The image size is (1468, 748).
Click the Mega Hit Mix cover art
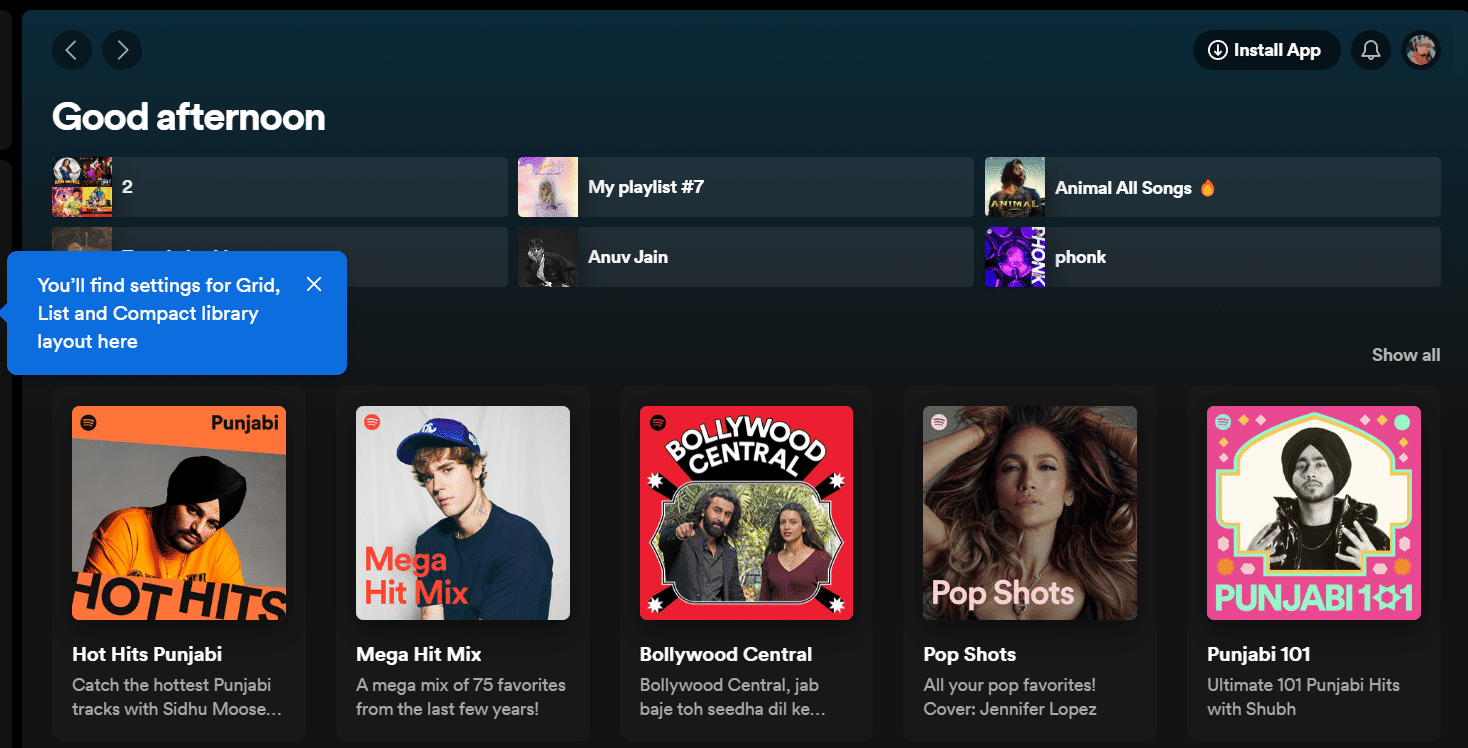click(x=463, y=513)
